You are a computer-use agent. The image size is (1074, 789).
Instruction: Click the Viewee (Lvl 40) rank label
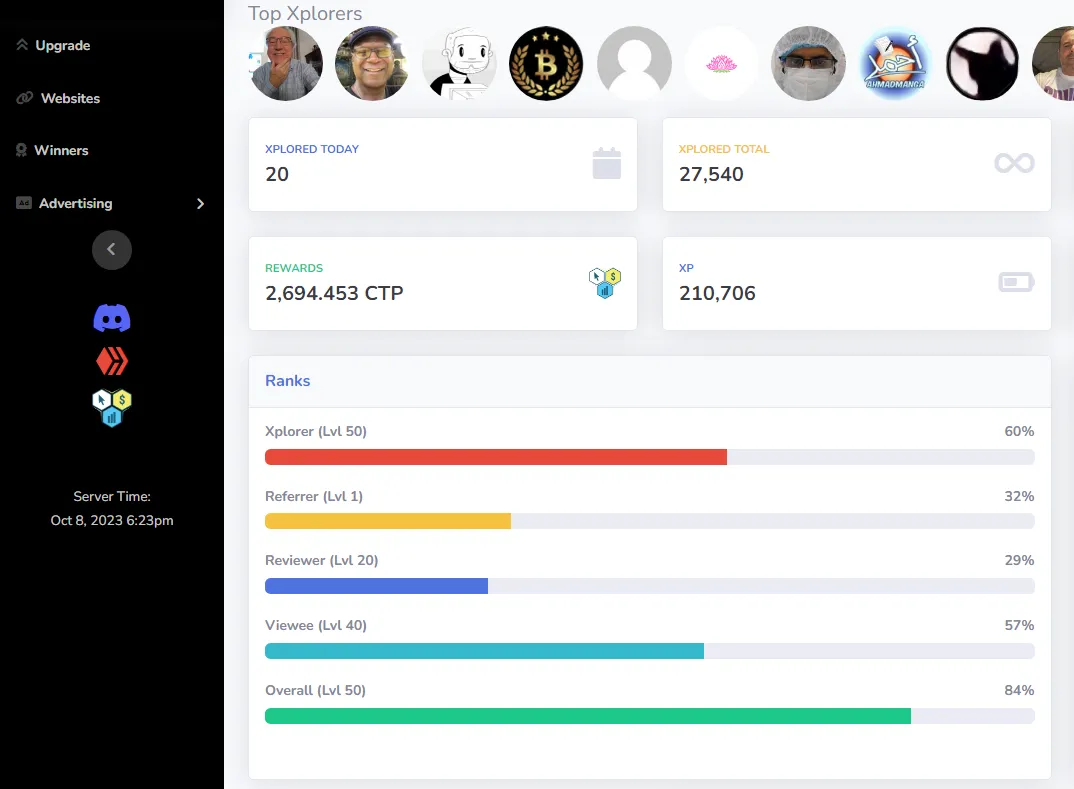[x=316, y=625]
